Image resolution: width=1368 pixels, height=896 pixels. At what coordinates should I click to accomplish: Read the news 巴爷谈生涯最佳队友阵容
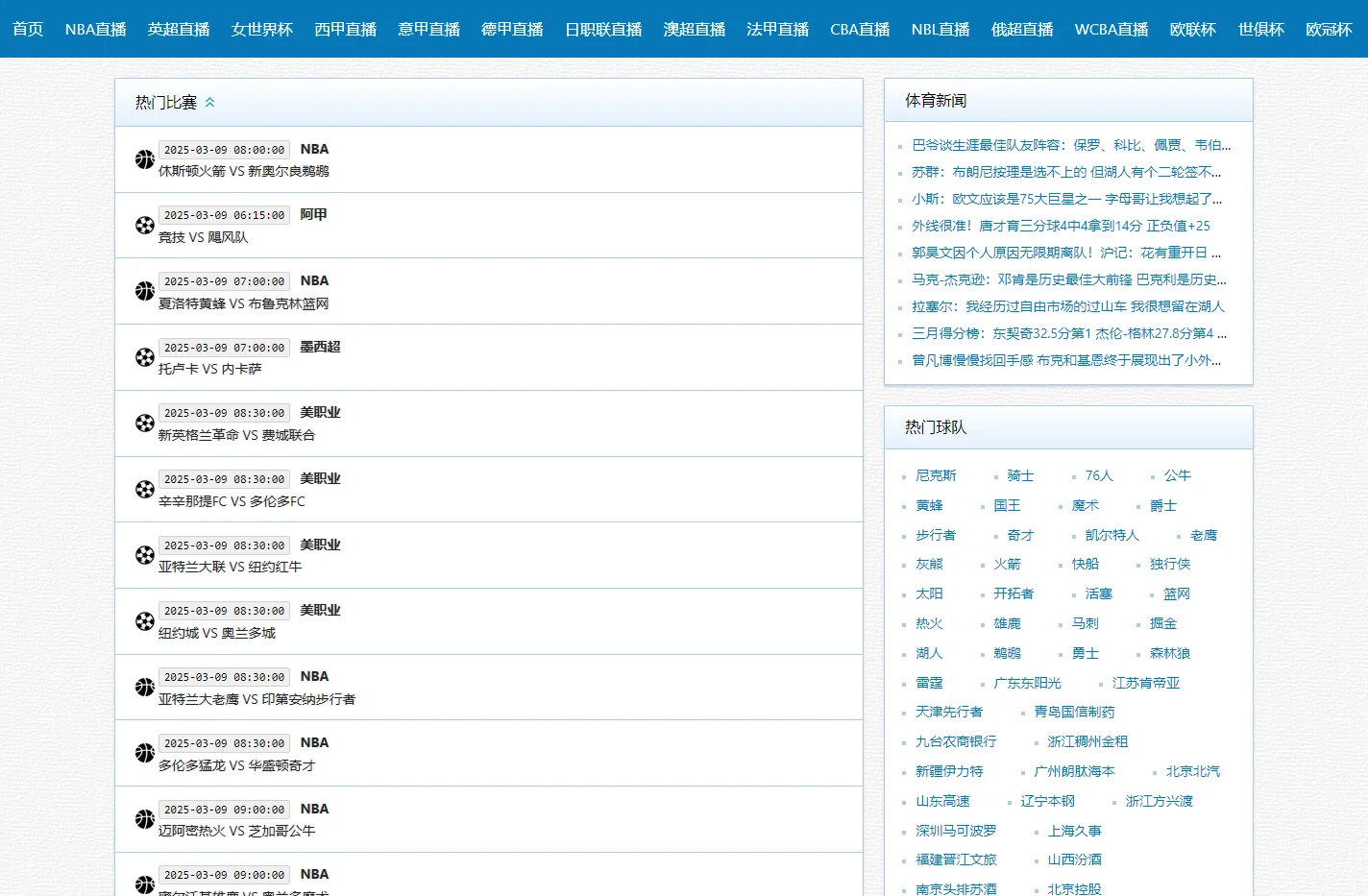click(1071, 145)
